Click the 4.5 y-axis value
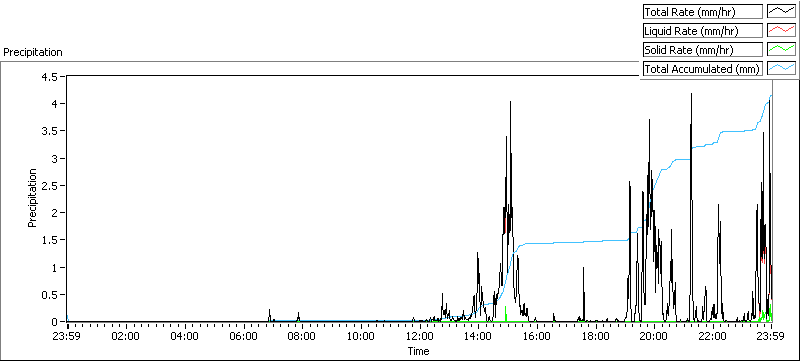 [50, 76]
